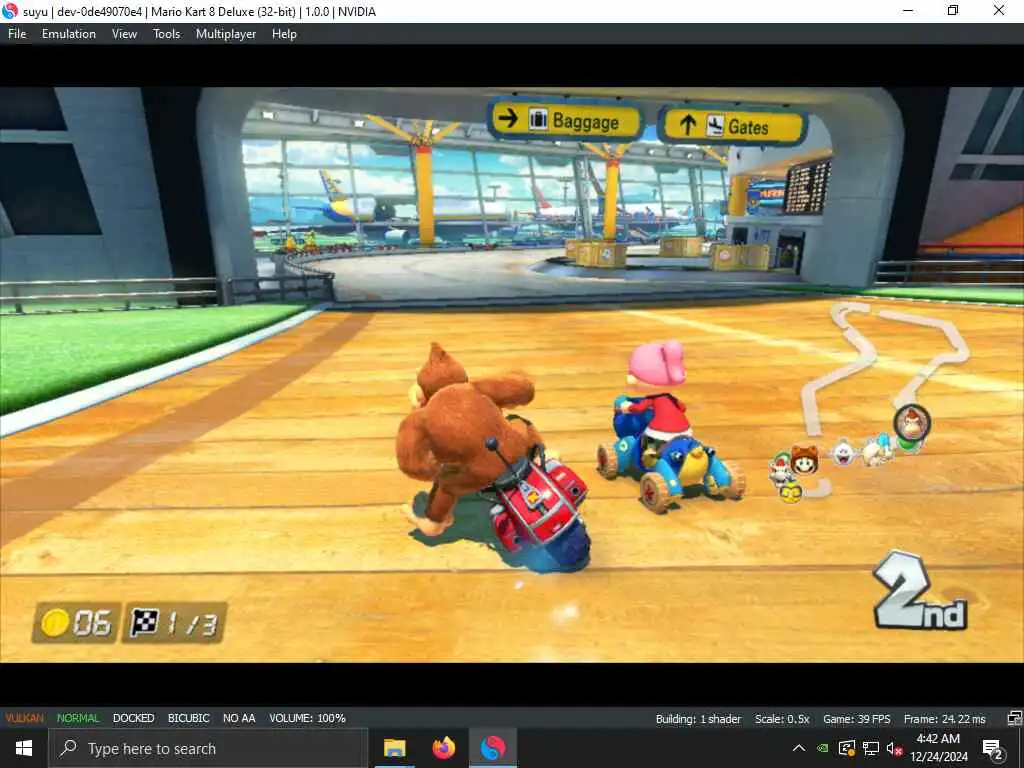This screenshot has height=768, width=1024.
Task: Toggle the NORMAL GPU accuracy setting
Action: click(x=78, y=718)
